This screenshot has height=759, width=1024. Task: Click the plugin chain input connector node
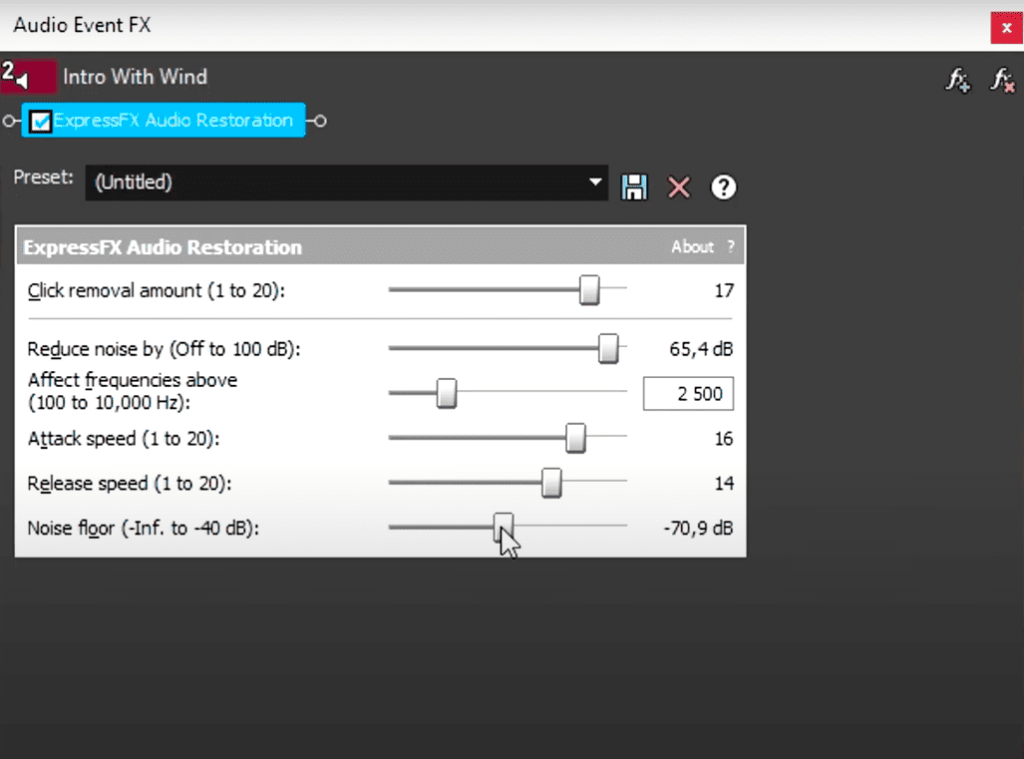[x=8, y=121]
